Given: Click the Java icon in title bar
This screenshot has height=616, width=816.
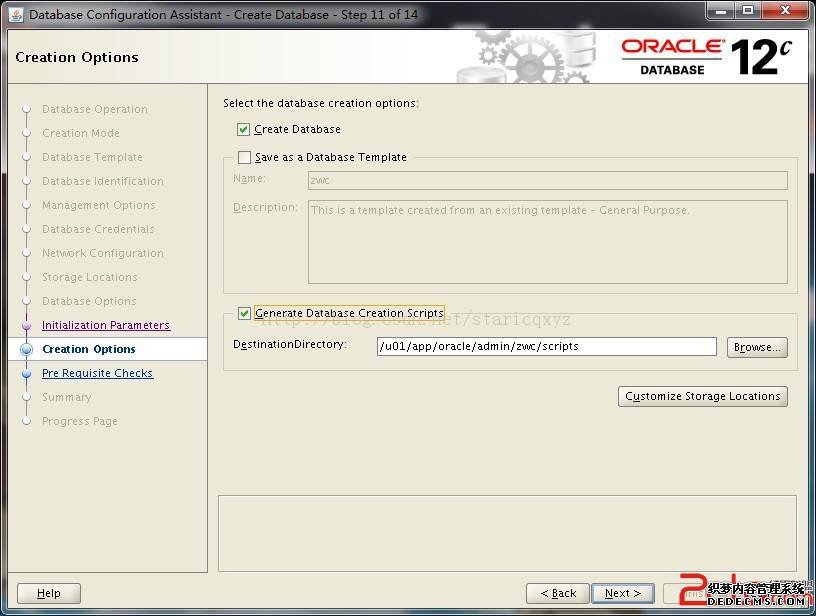Looking at the screenshot, I should coord(16,14).
